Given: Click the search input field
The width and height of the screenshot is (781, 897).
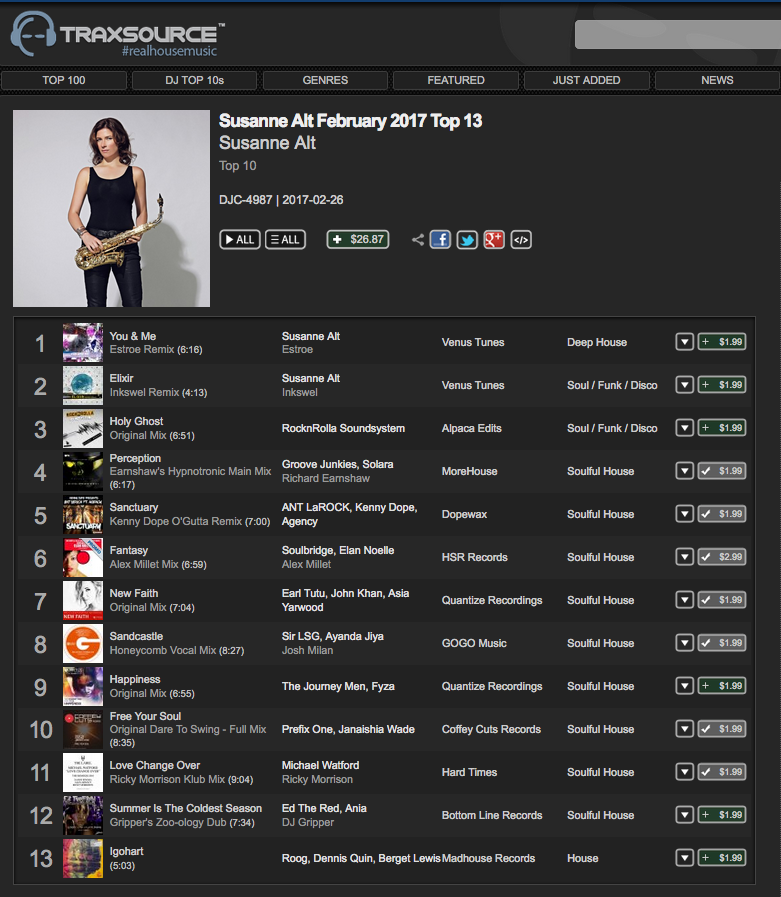Looking at the screenshot, I should [678, 34].
